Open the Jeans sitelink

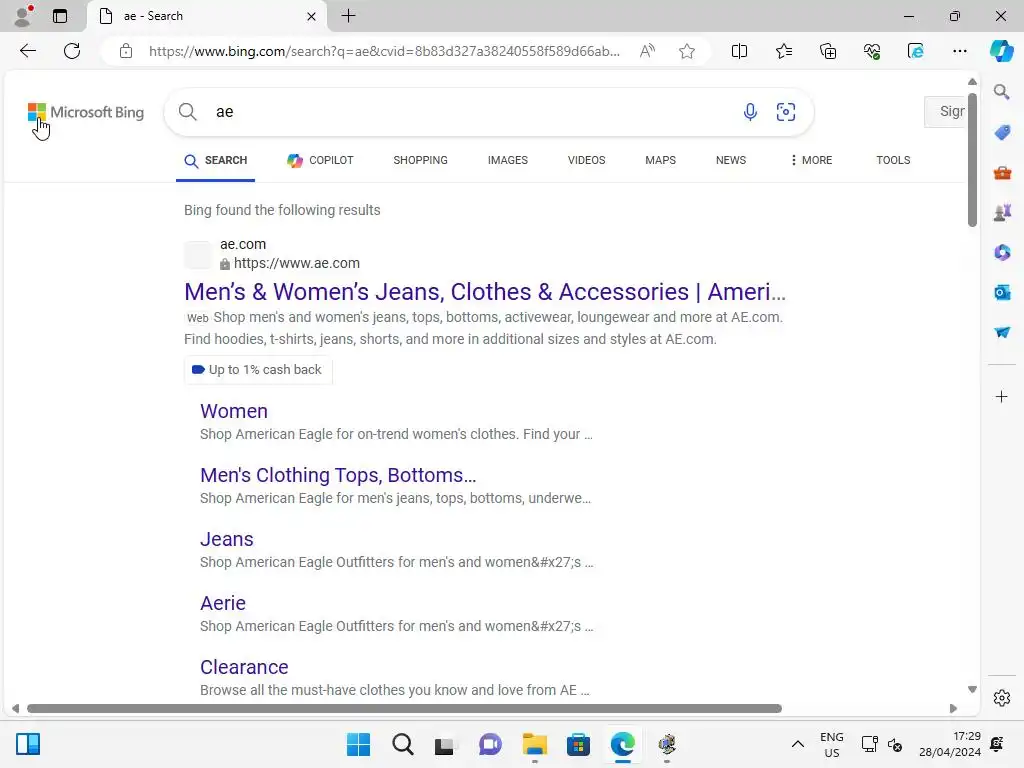coord(226,539)
